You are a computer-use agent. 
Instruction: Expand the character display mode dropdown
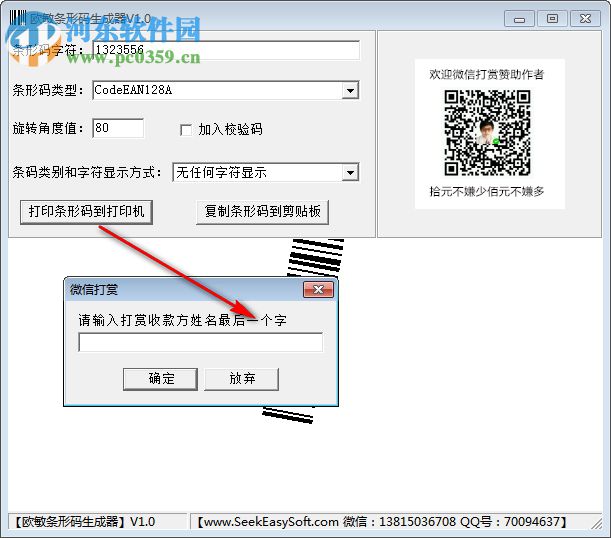[350, 172]
